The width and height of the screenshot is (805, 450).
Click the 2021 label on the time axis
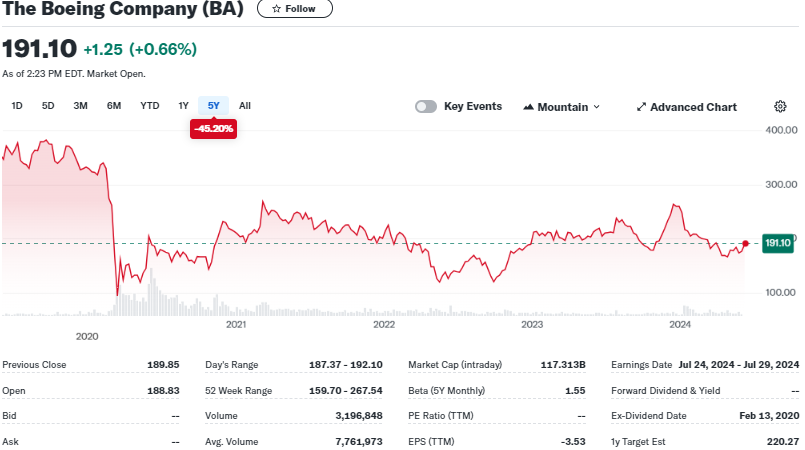236,324
